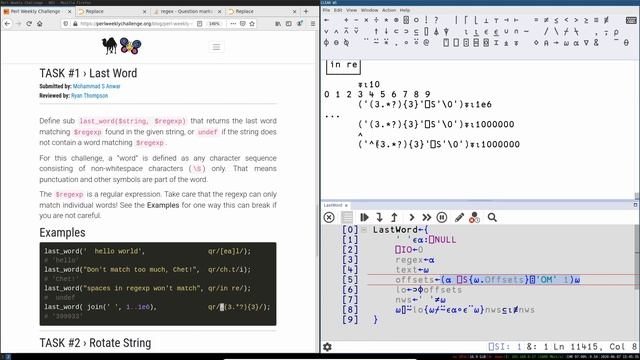Open the 140% zoom level indicator

pyautogui.click(x=215, y=24)
